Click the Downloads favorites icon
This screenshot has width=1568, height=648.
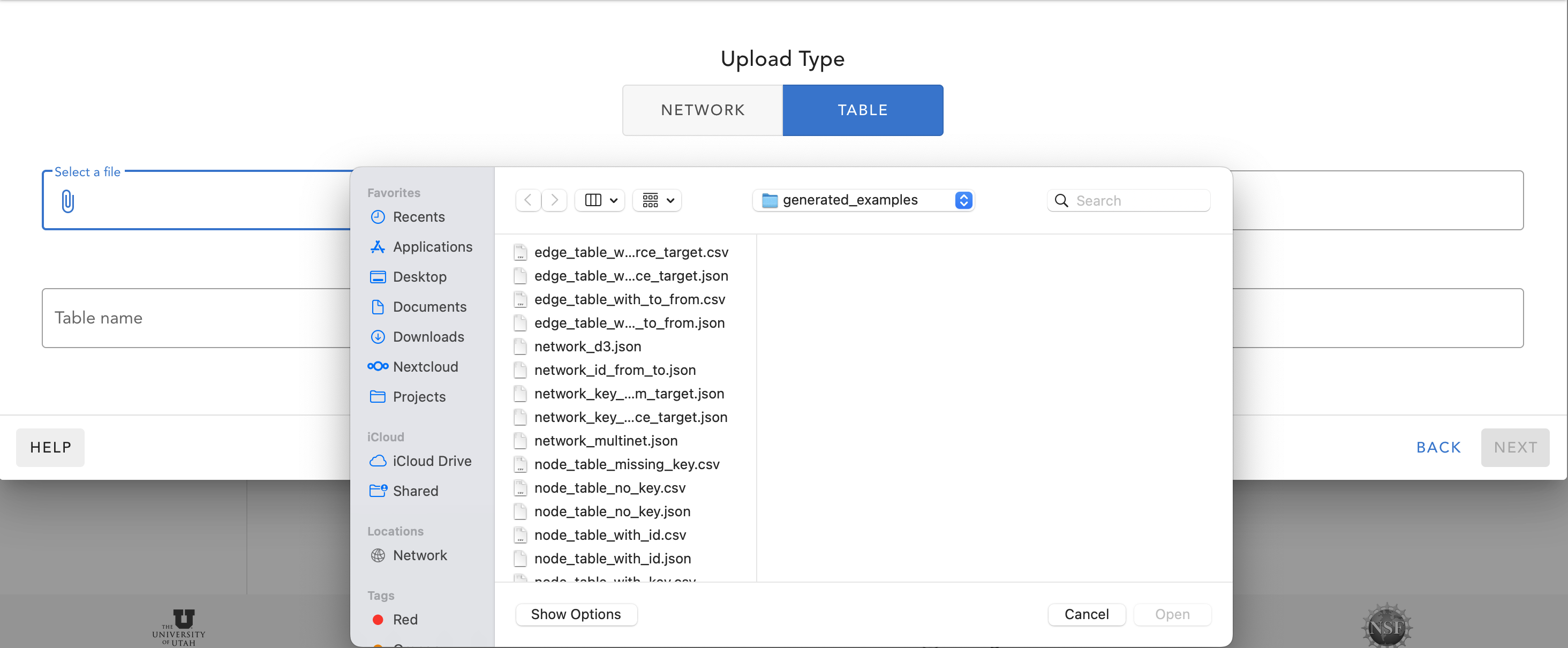(377, 337)
